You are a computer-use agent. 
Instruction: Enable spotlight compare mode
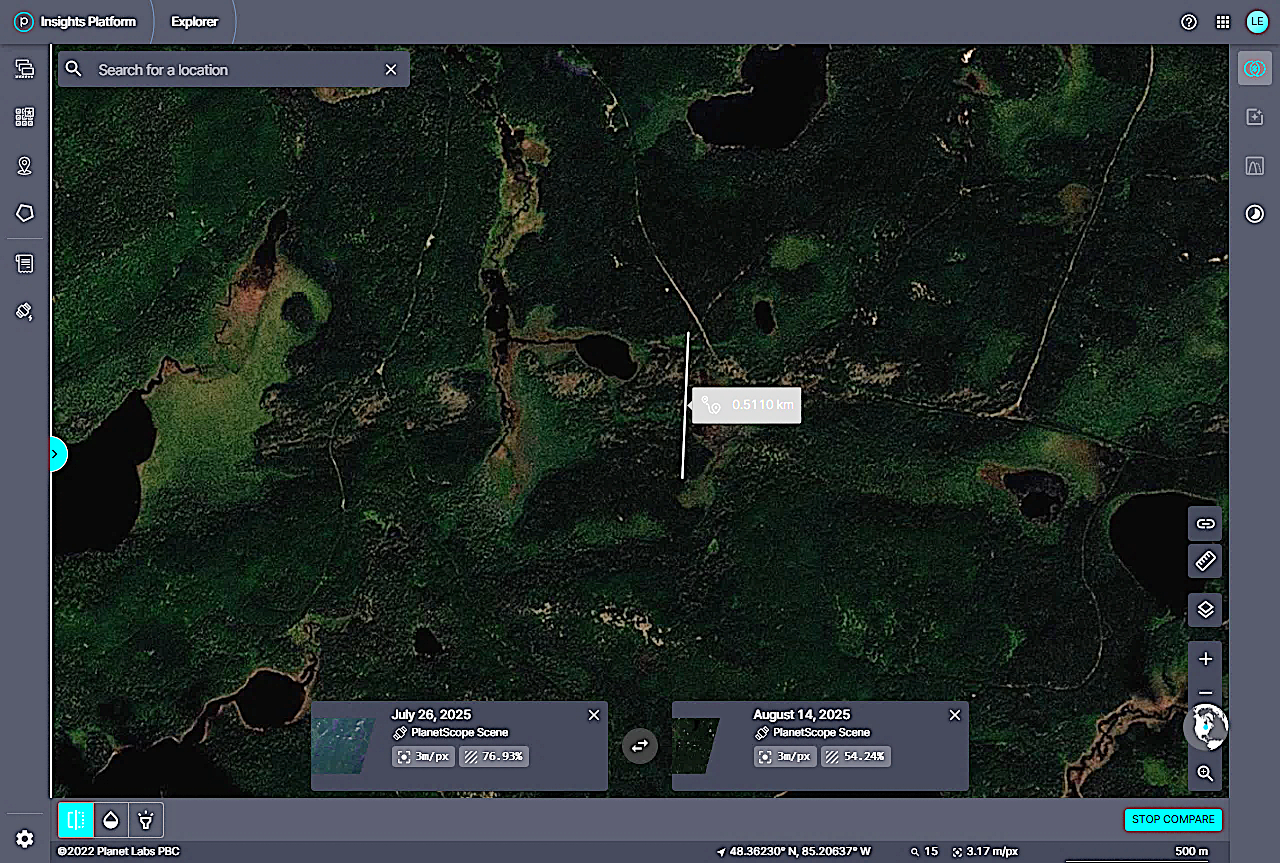coord(146,820)
